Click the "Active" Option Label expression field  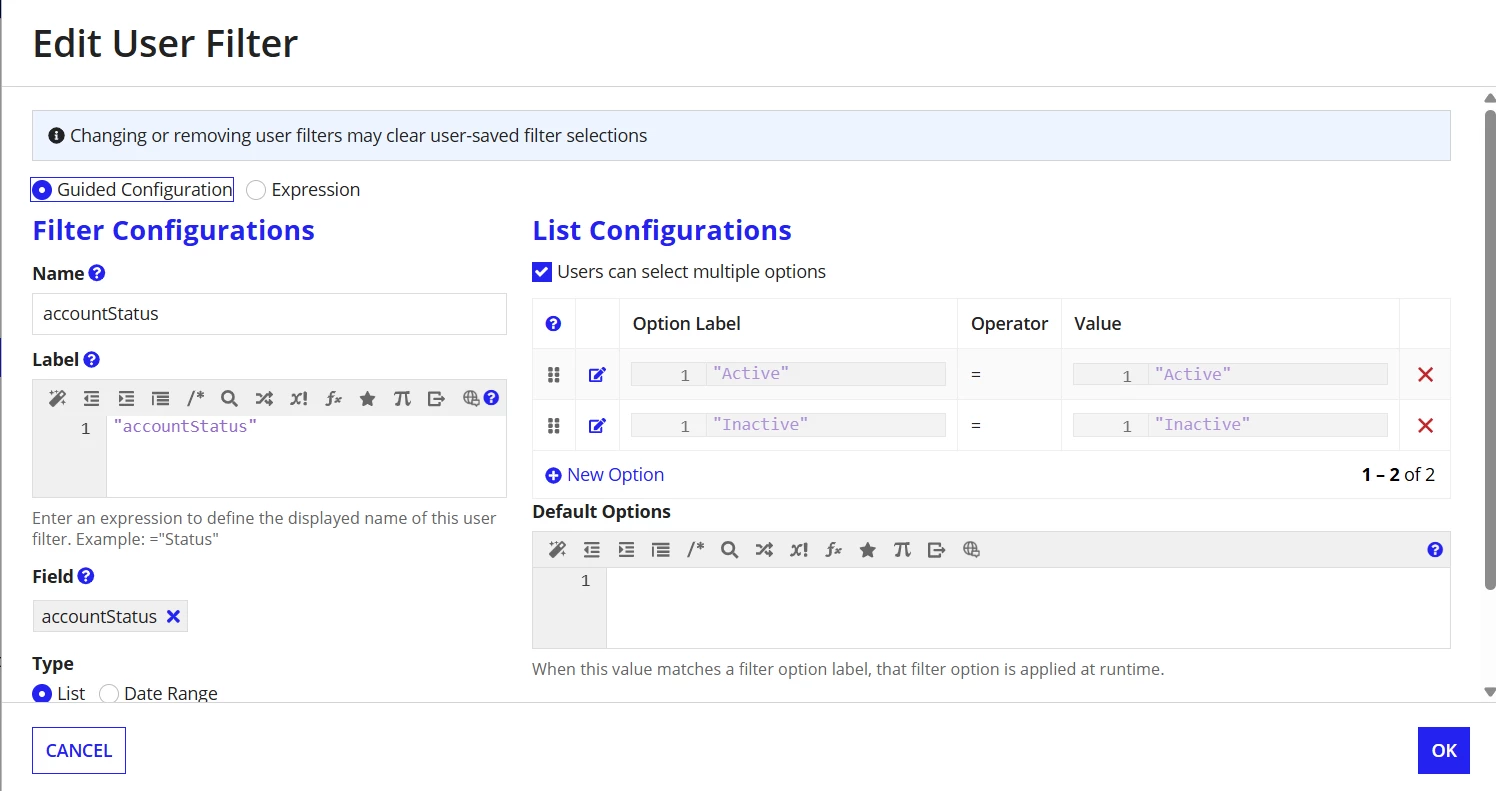pyautogui.click(x=788, y=374)
